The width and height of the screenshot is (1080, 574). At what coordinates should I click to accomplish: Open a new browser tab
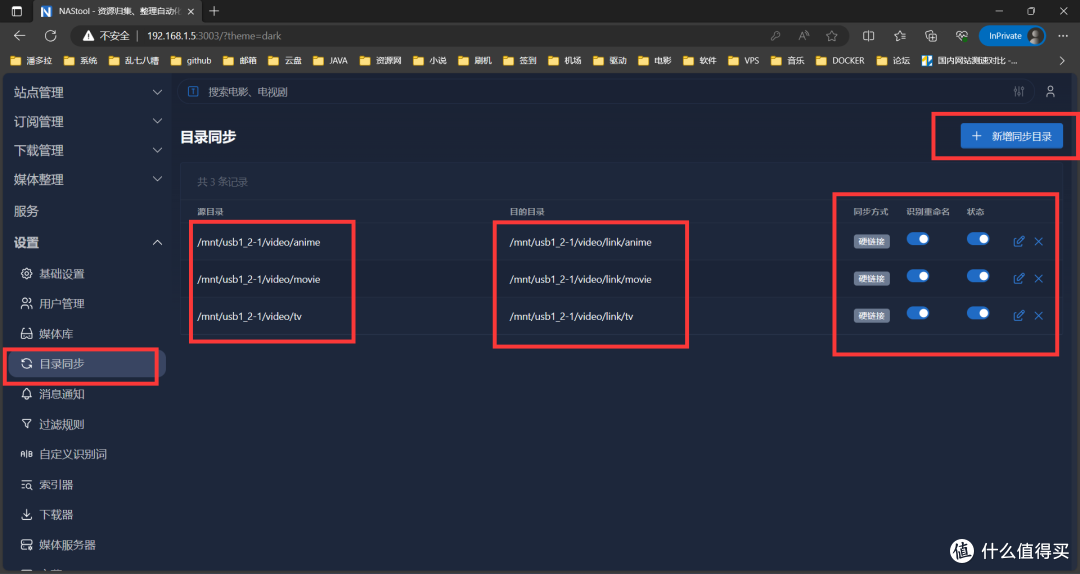[214, 11]
